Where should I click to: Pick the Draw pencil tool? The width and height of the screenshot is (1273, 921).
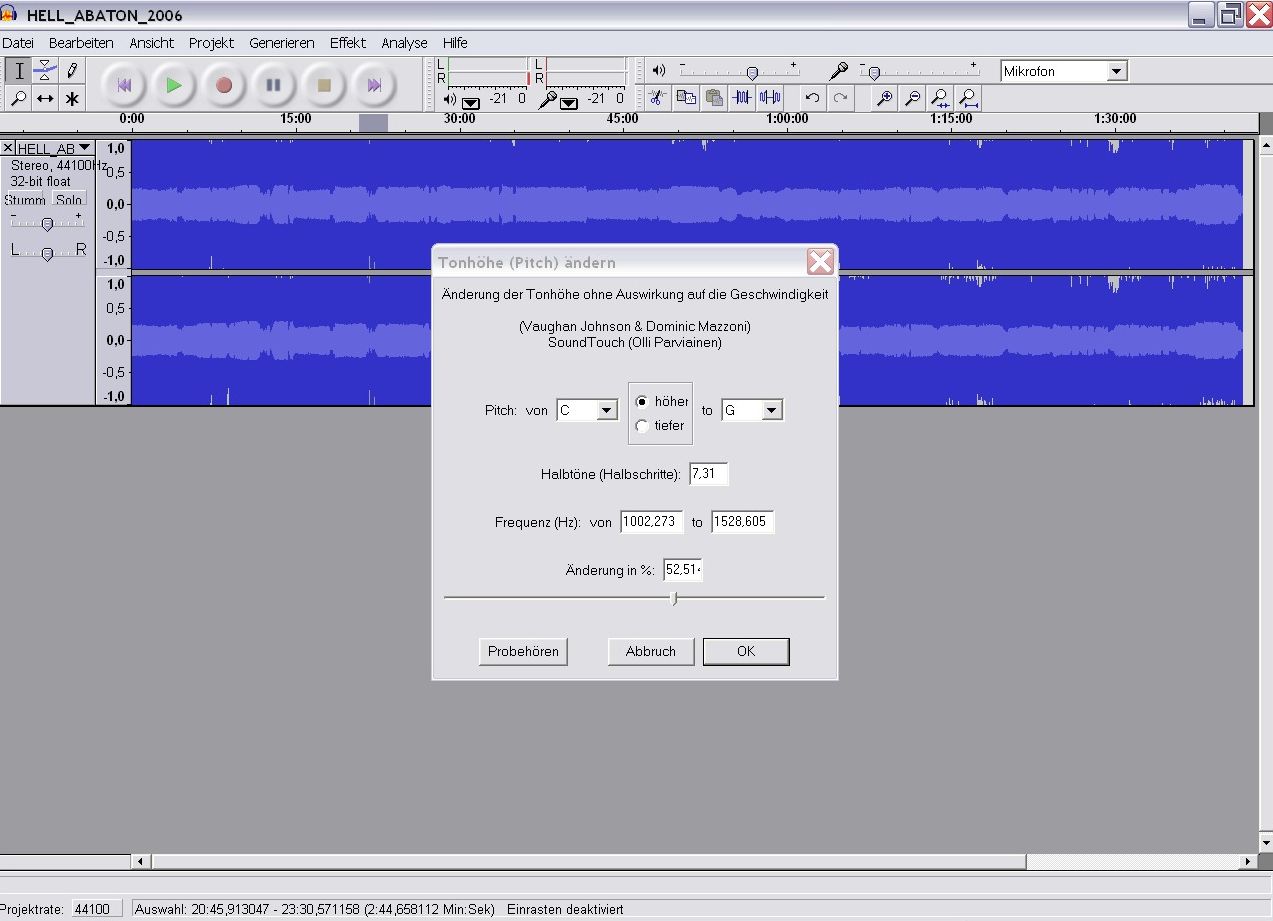[72, 71]
